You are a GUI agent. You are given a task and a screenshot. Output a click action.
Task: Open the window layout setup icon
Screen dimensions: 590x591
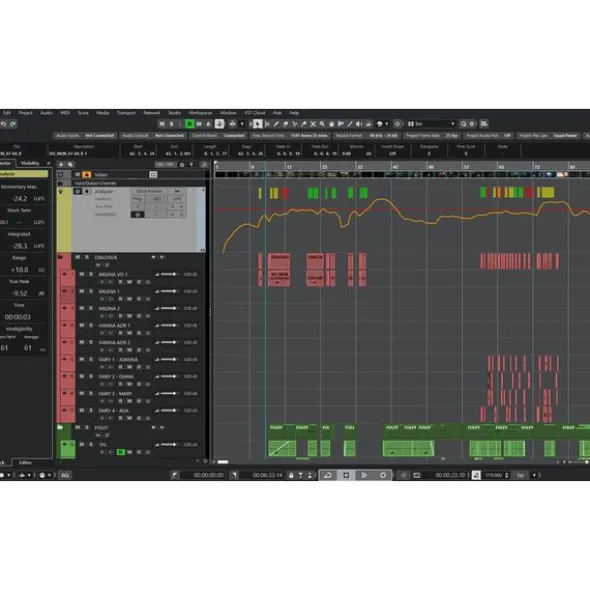coord(484,124)
